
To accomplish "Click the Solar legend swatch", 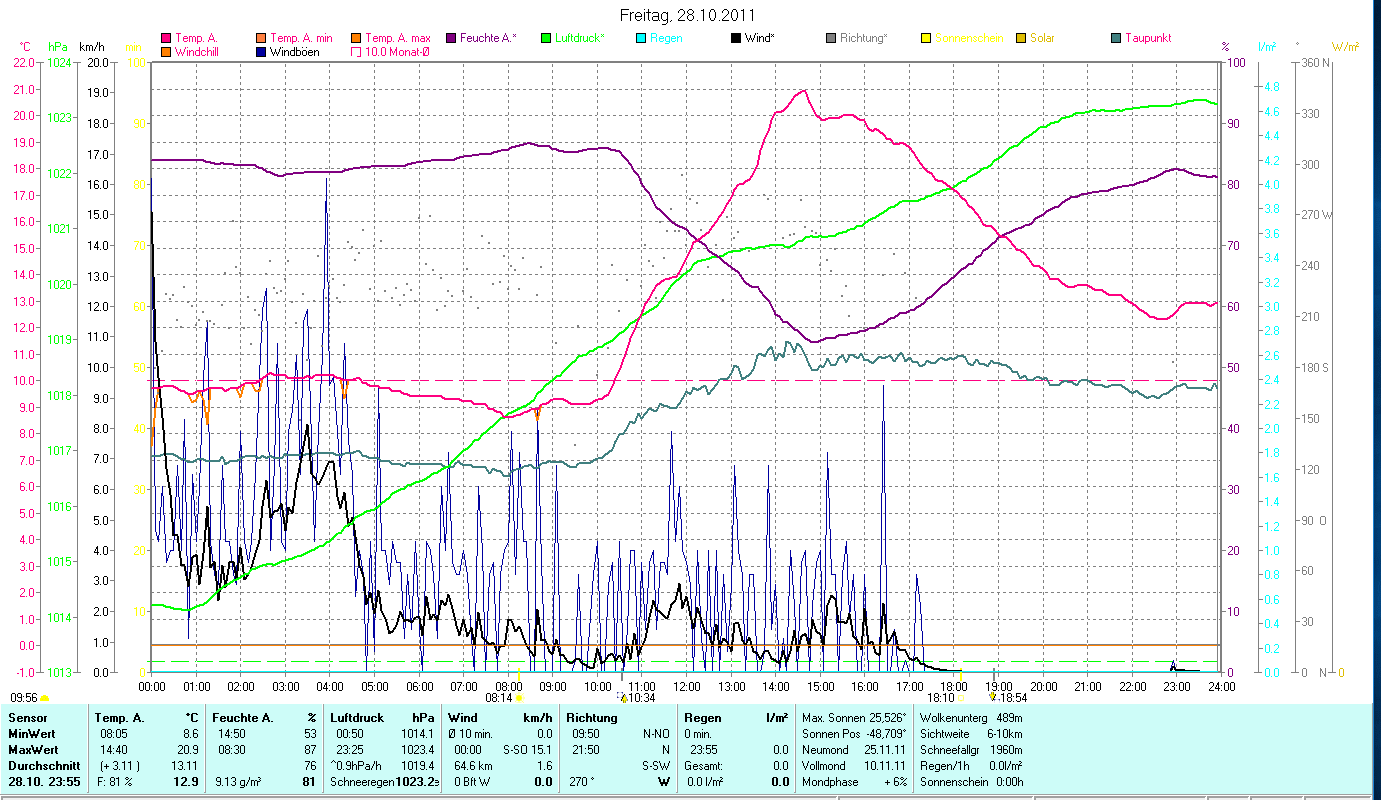I will [x=1021, y=38].
